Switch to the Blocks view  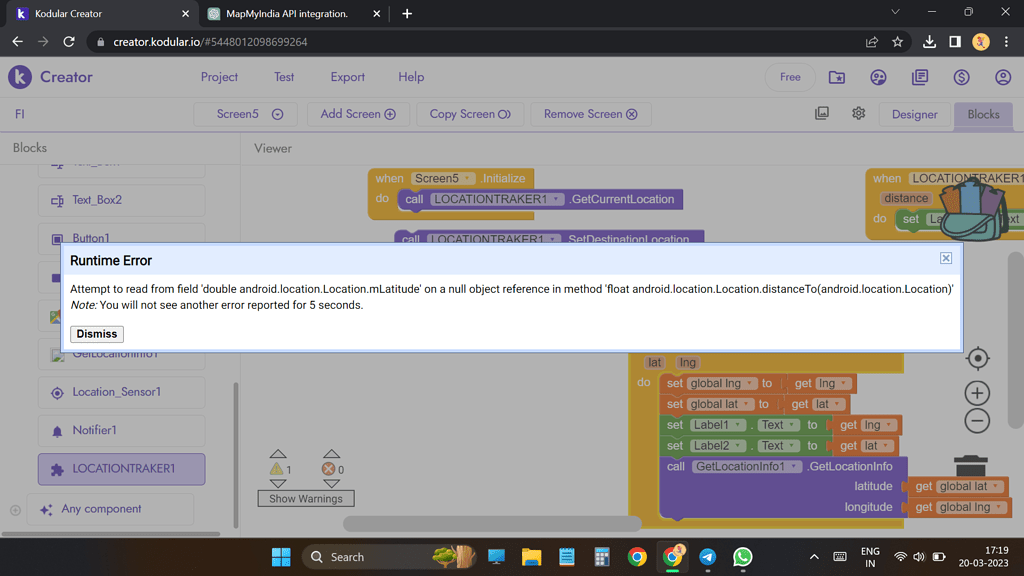983,114
